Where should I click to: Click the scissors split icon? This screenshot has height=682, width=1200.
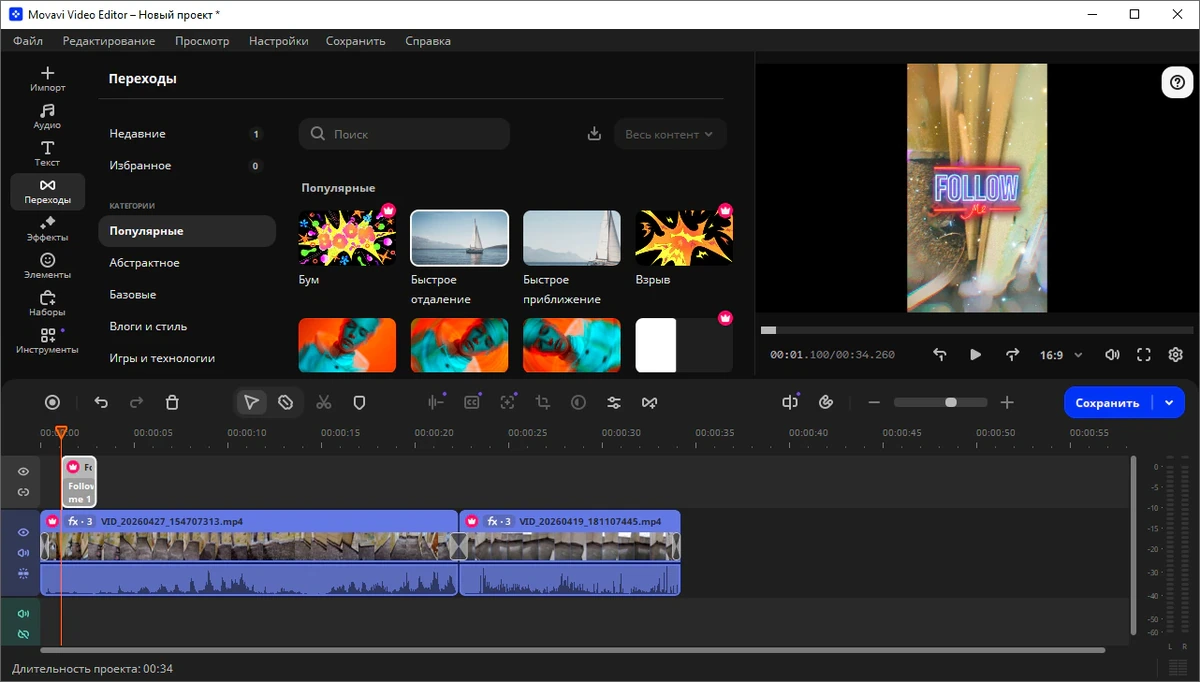(323, 402)
